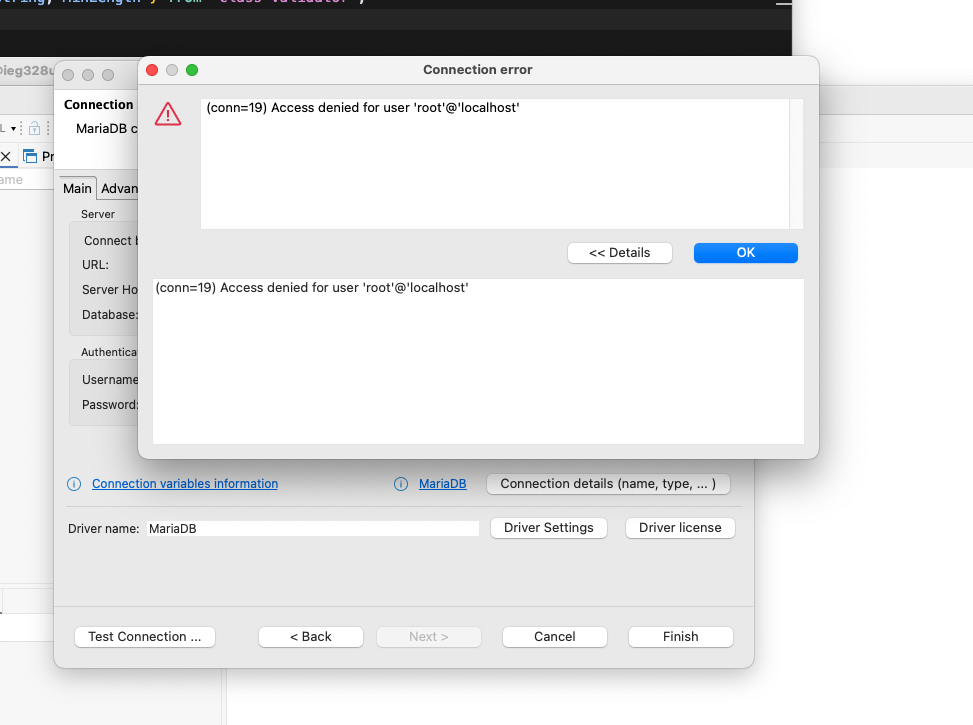Open the MariaDB driver link

[x=442, y=484]
